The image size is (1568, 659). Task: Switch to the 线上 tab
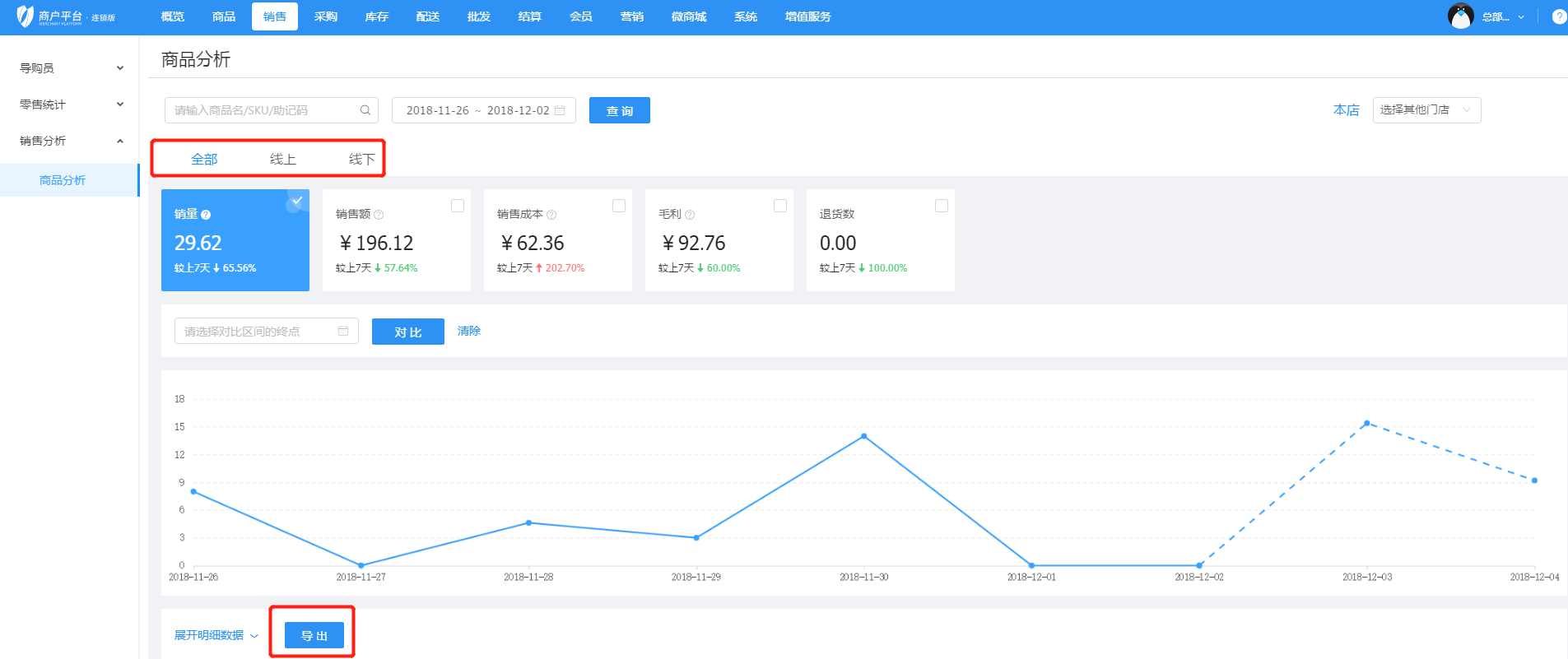click(282, 159)
